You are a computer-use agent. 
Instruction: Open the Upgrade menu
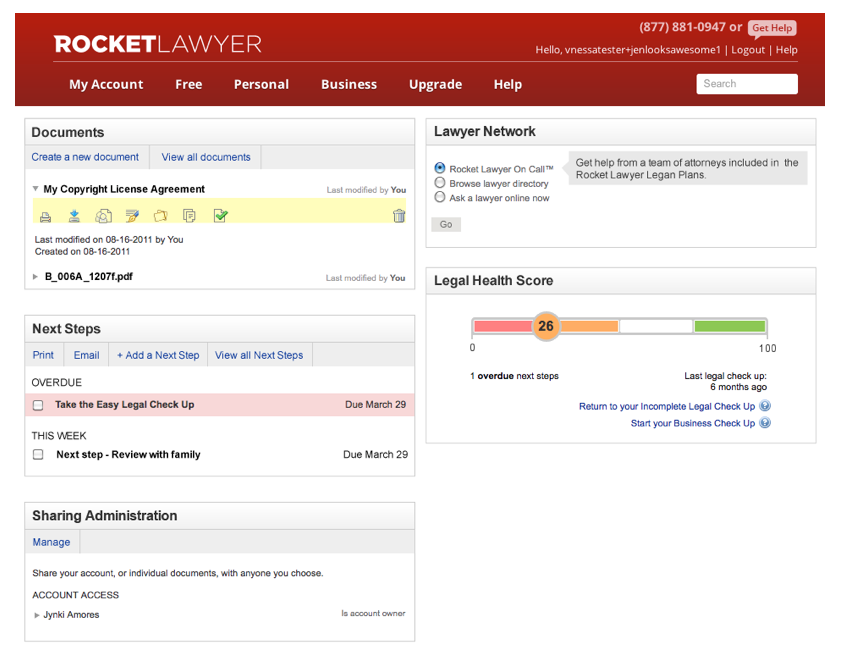pos(435,85)
